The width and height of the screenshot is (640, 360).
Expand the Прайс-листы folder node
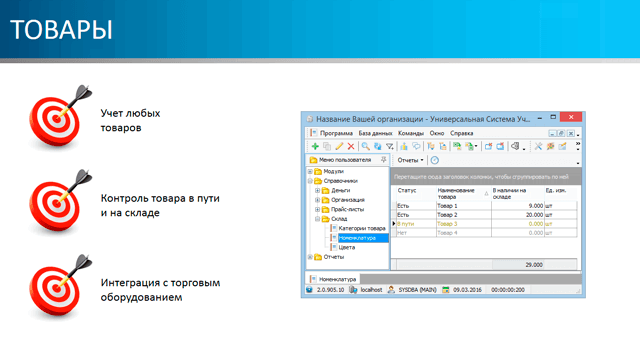tap(318, 209)
